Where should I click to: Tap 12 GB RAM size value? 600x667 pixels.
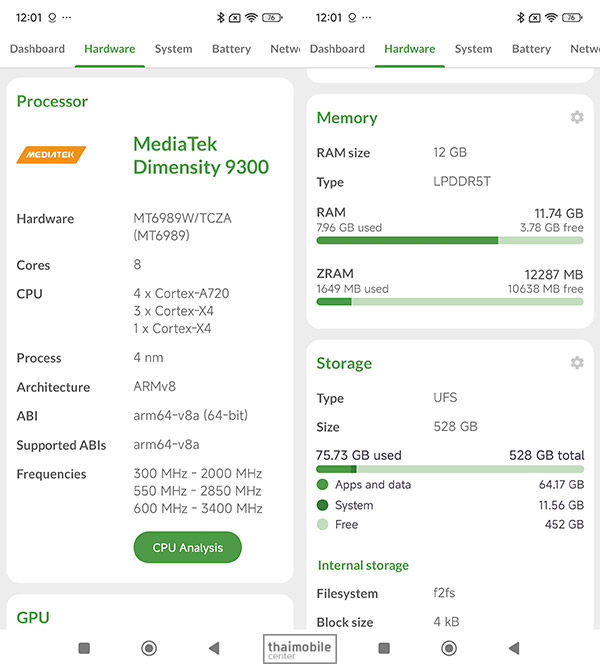(450, 152)
